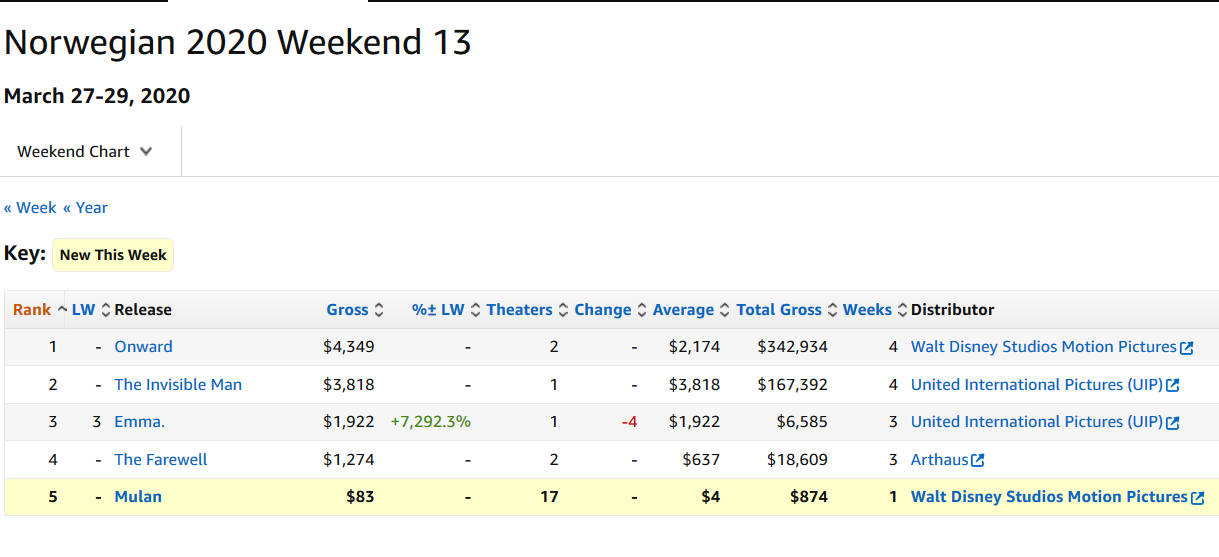Click external link icon in Invisible Man row
The image size is (1219, 557).
(x=1173, y=386)
